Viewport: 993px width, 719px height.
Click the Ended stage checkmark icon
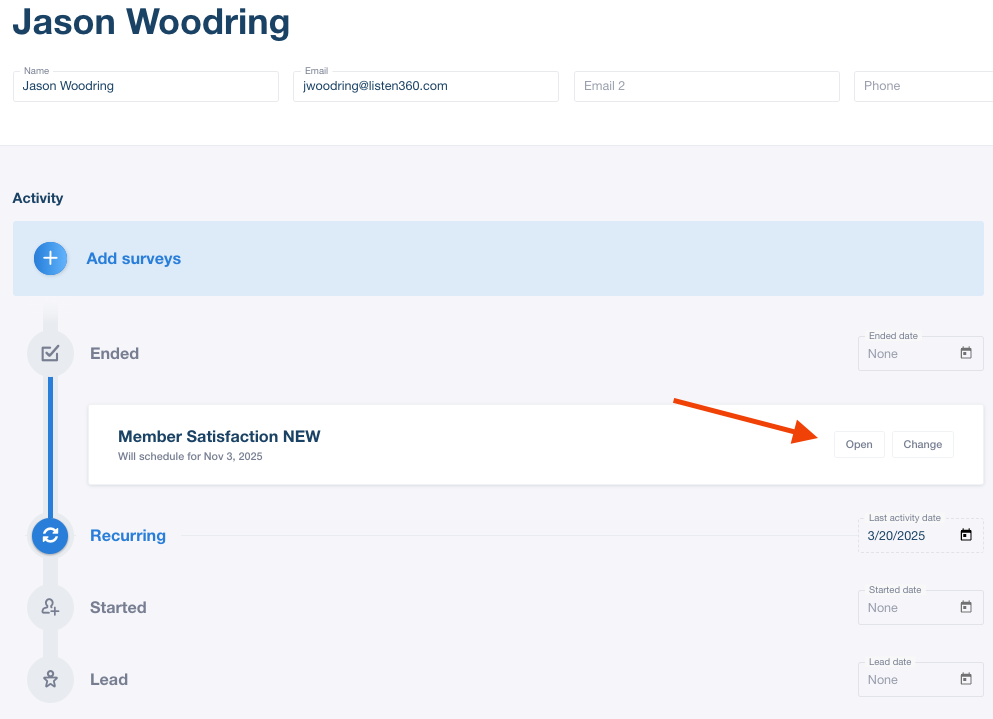(x=50, y=353)
